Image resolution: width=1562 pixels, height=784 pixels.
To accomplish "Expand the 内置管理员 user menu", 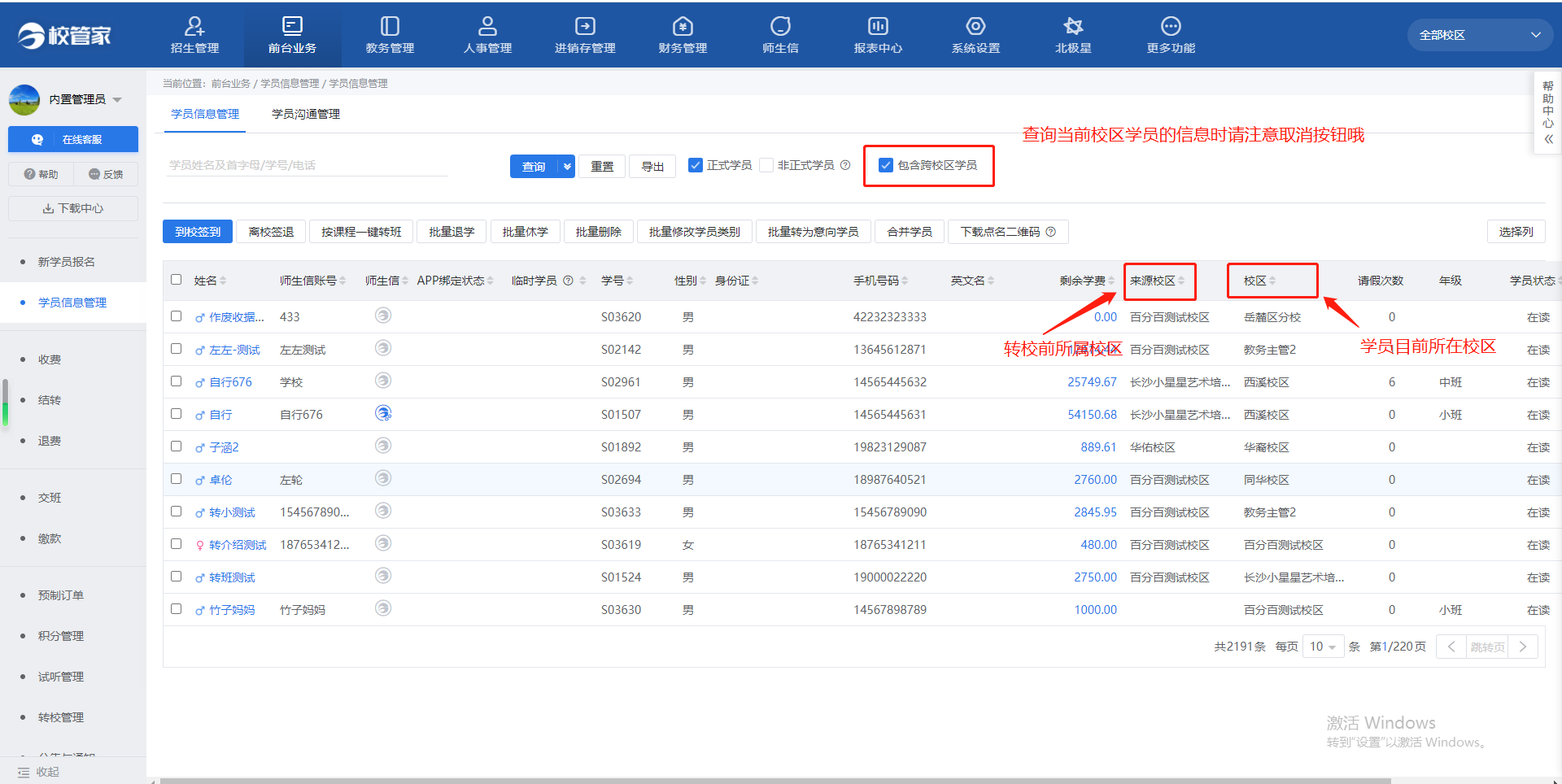I will click(x=118, y=100).
